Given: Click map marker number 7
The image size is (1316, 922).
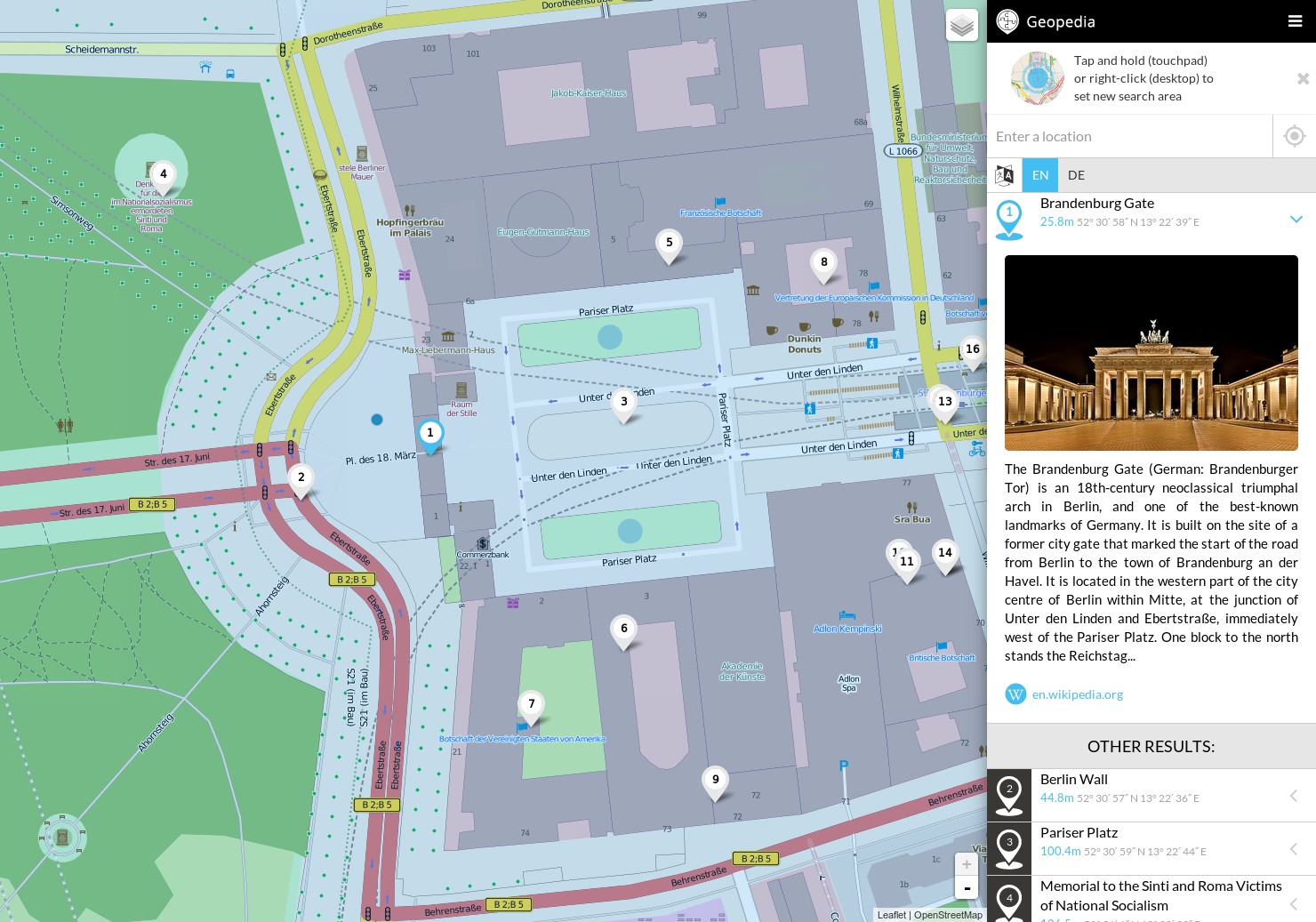Looking at the screenshot, I should point(532,707).
